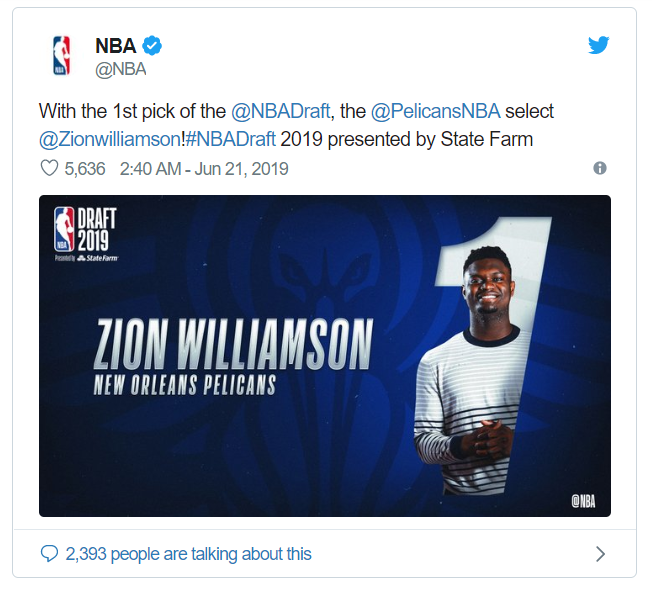Click the State Farm logo in image
652x590 pixels.
click(98, 258)
